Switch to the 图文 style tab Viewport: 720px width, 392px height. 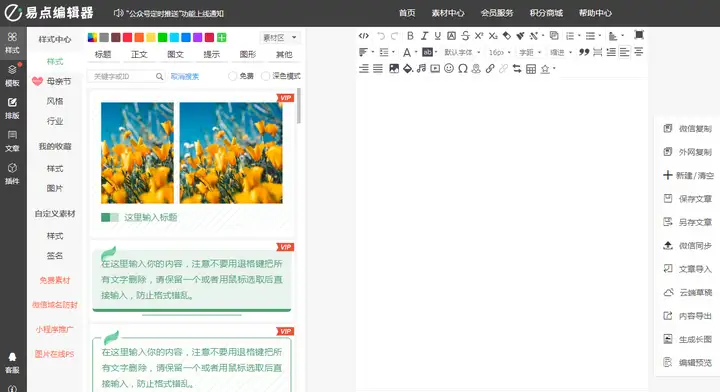point(175,55)
